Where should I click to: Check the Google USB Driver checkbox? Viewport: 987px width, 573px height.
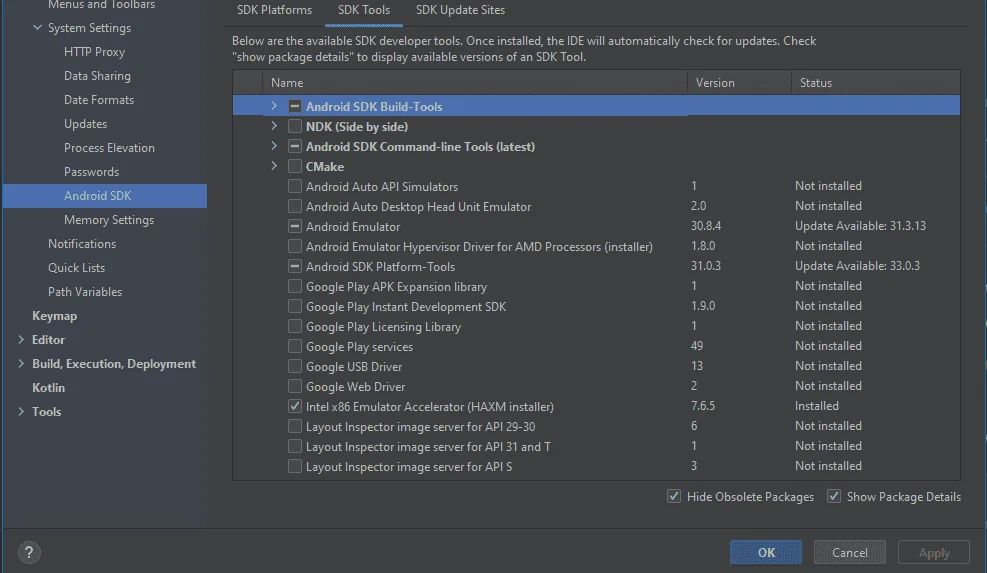(295, 366)
